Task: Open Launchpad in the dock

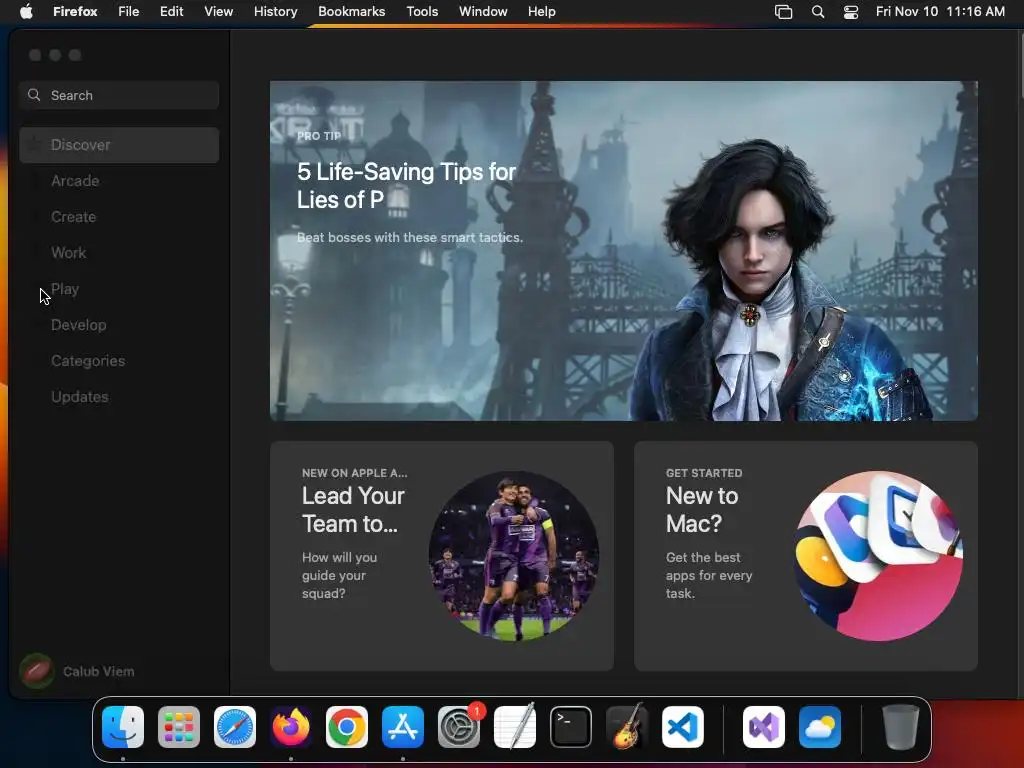Action: click(x=179, y=726)
